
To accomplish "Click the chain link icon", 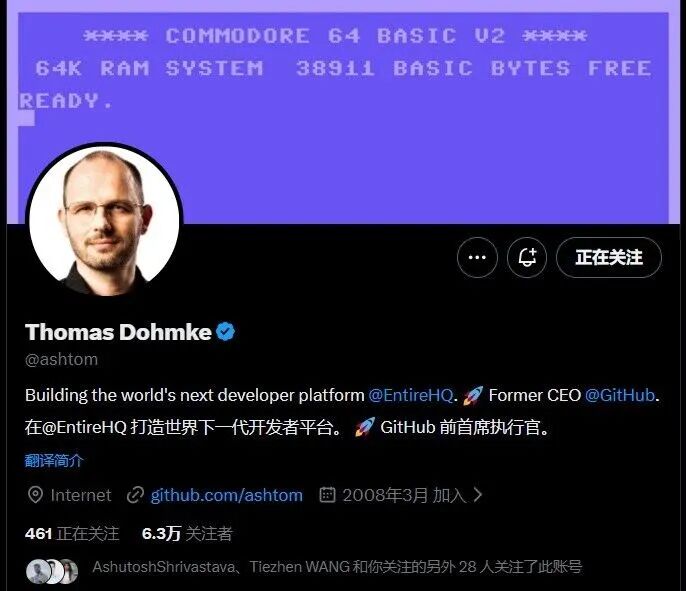I will pos(135,495).
